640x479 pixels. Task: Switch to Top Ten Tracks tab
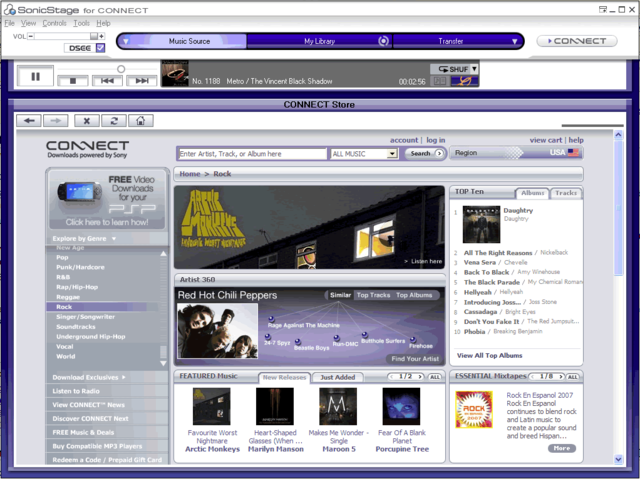566,193
